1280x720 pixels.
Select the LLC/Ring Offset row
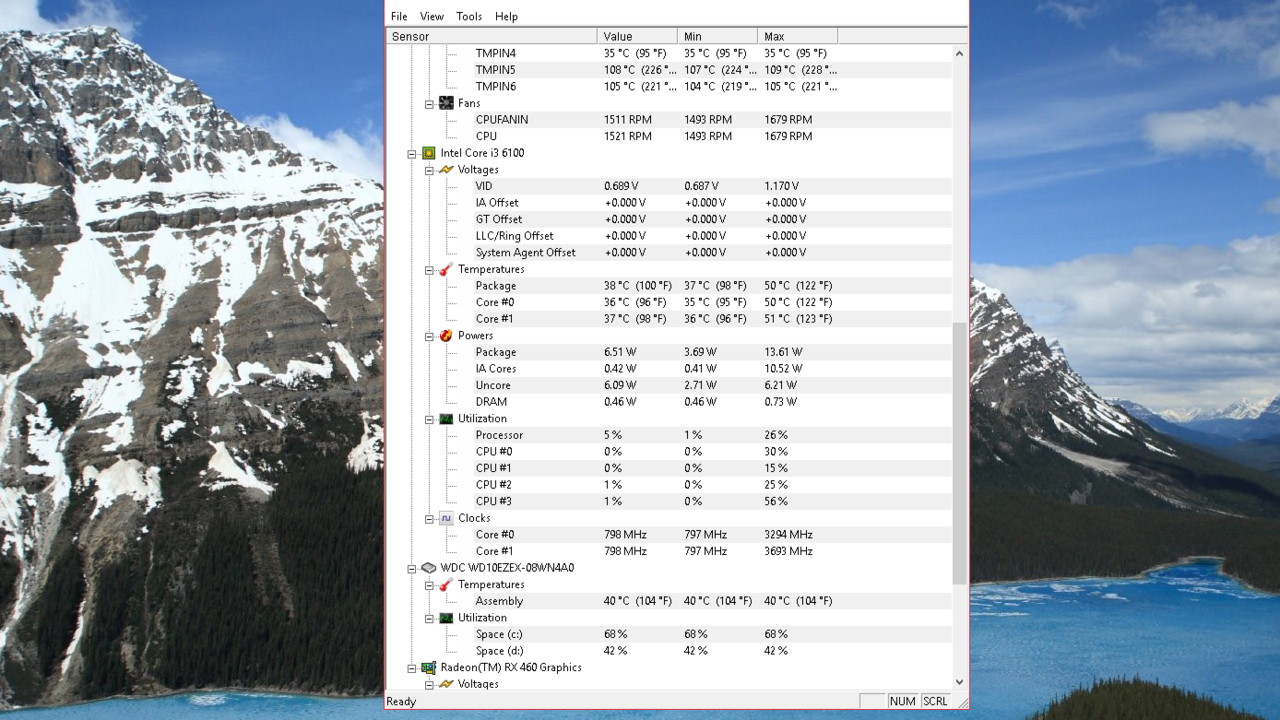[x=669, y=236]
